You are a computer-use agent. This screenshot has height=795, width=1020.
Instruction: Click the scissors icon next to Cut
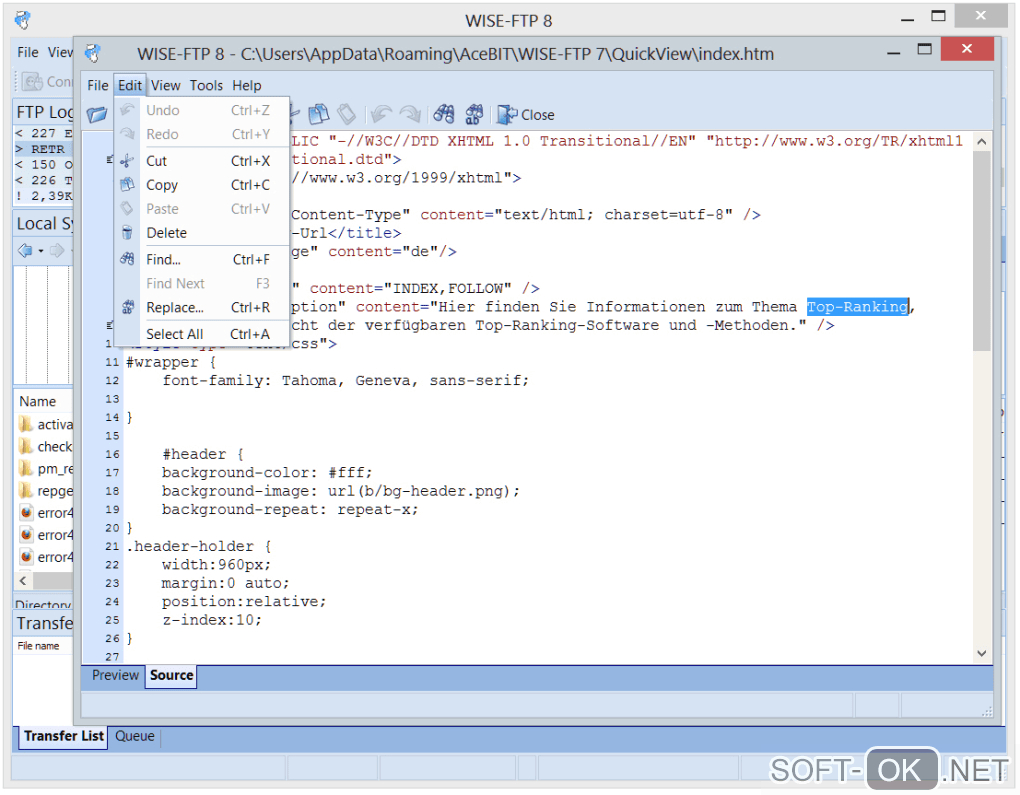click(x=128, y=161)
